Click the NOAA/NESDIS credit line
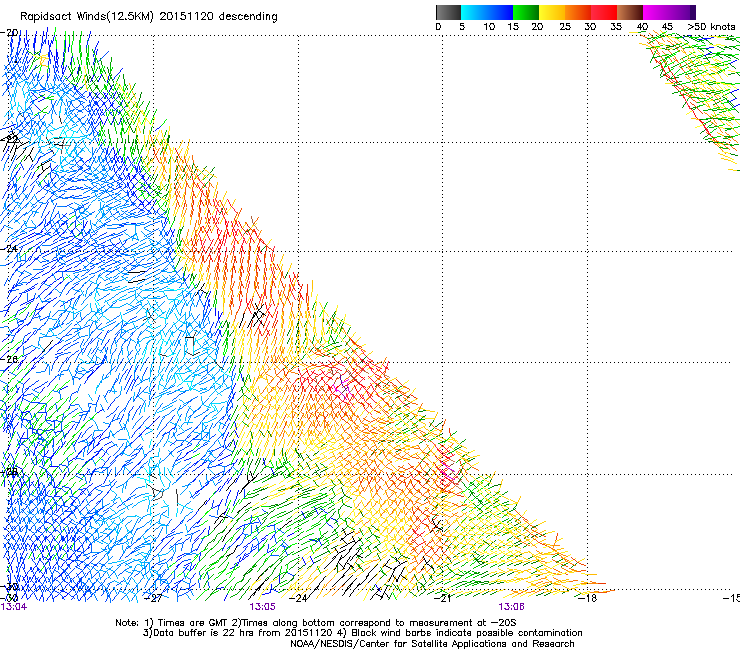 [432, 644]
